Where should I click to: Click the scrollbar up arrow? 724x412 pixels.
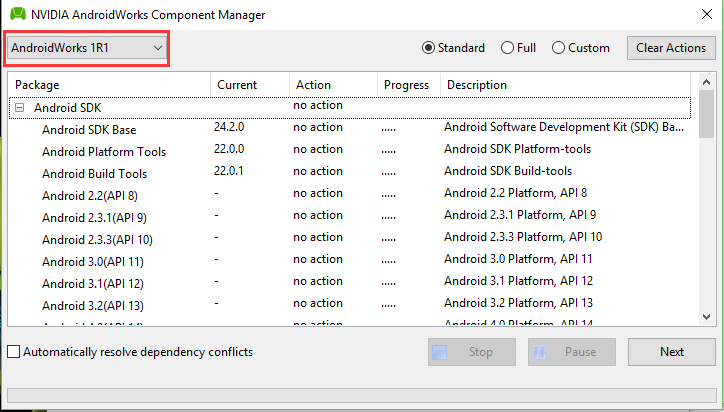706,82
